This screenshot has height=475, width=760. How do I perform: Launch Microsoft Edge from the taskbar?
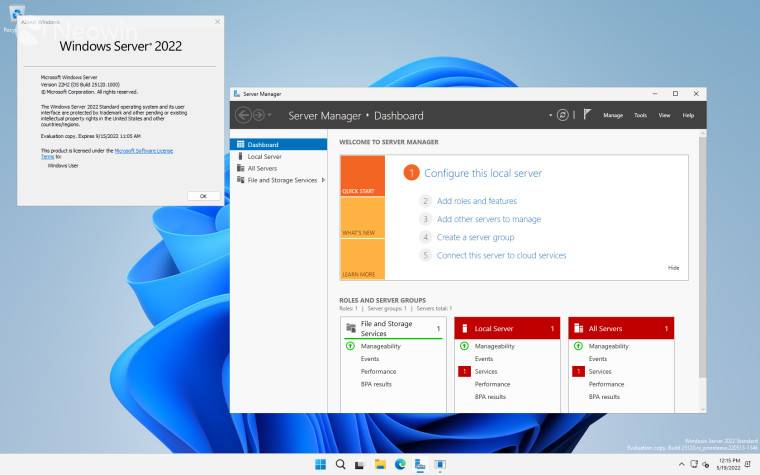(400, 464)
